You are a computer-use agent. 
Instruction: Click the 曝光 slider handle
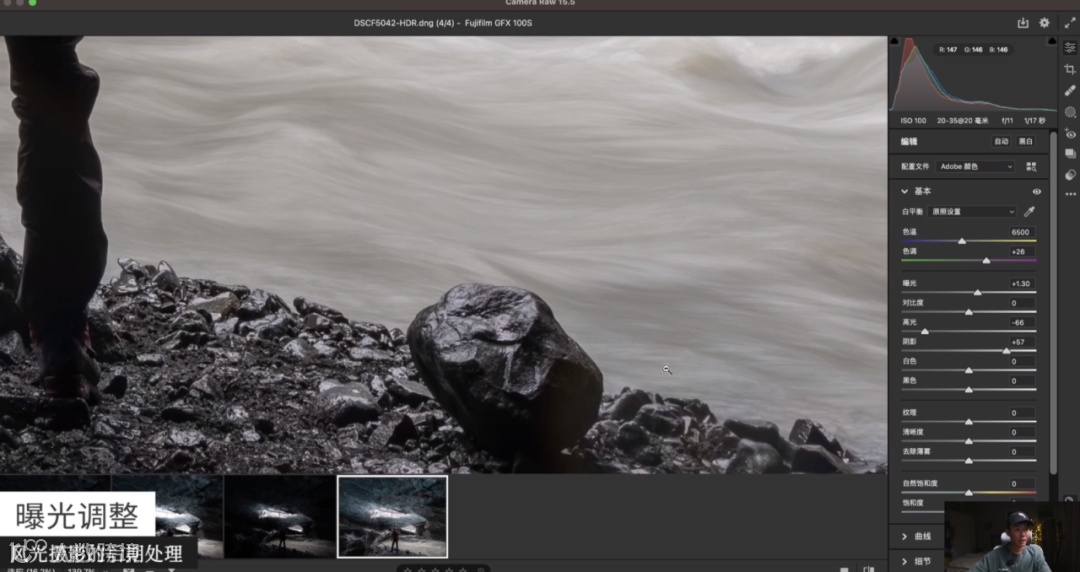click(977, 293)
